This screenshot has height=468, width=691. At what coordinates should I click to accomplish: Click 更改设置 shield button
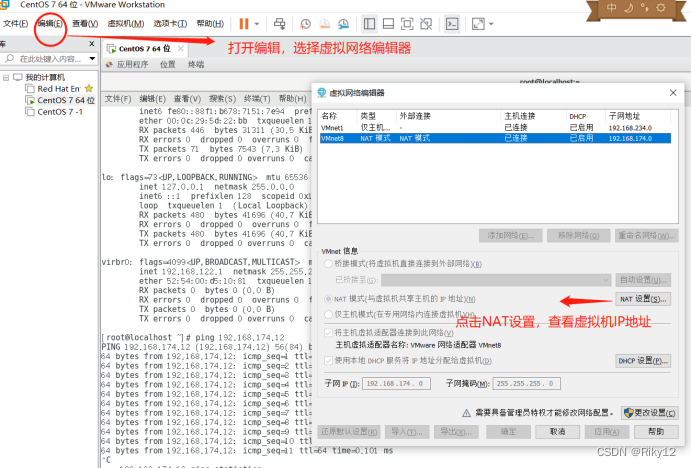(650, 412)
